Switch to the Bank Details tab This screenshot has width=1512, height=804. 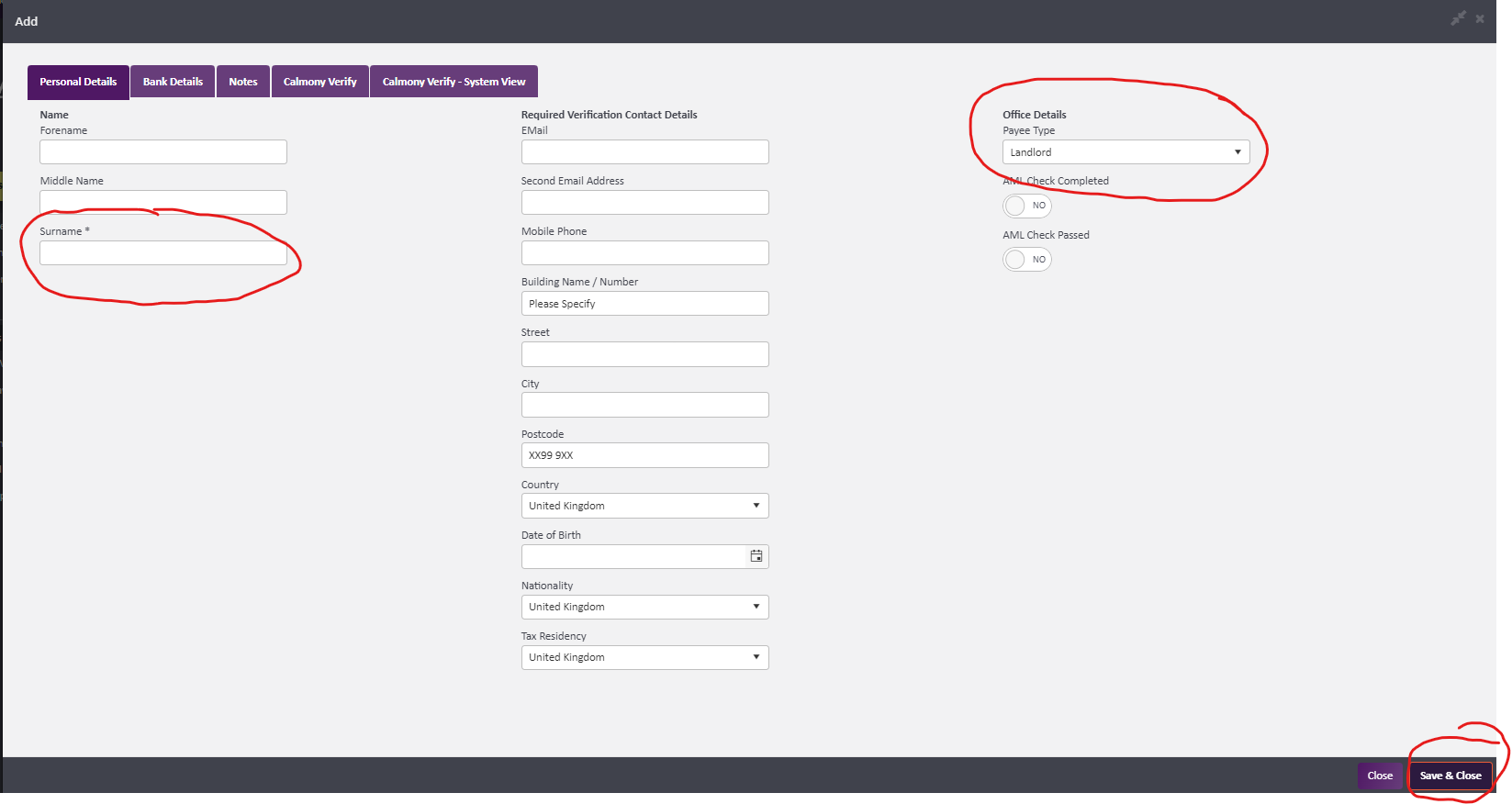(173, 82)
